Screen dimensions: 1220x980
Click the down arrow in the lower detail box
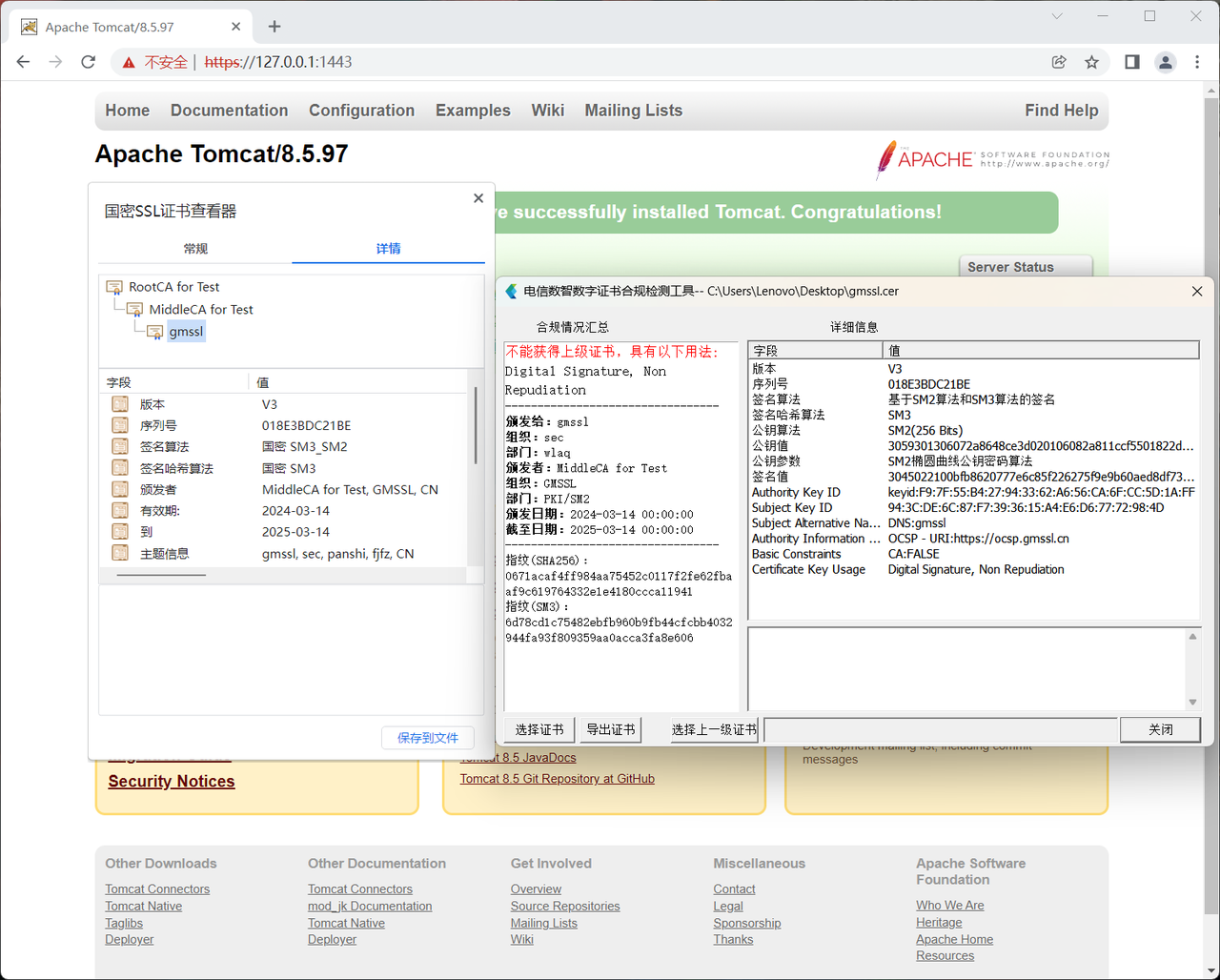tap(1192, 703)
